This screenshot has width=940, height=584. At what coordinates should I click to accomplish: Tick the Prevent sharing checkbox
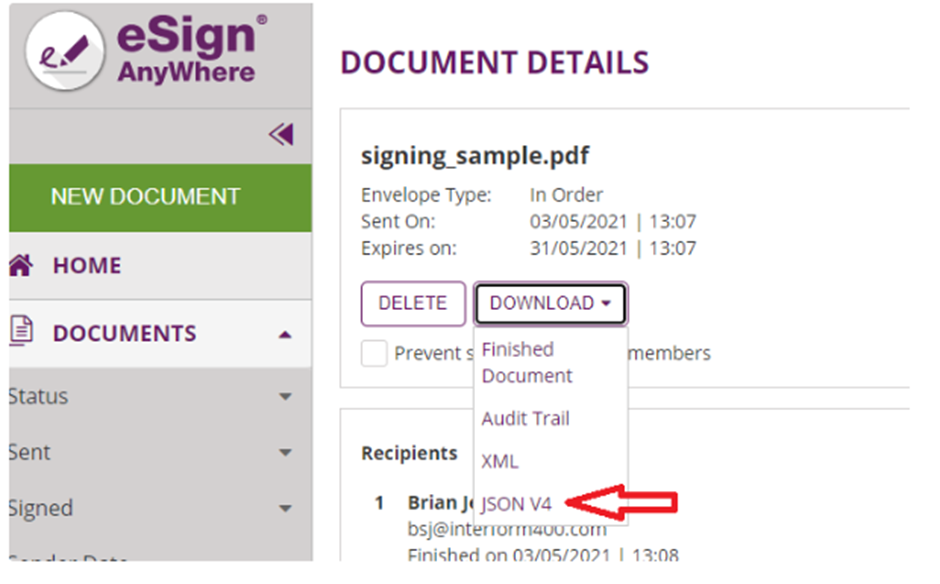coord(374,353)
